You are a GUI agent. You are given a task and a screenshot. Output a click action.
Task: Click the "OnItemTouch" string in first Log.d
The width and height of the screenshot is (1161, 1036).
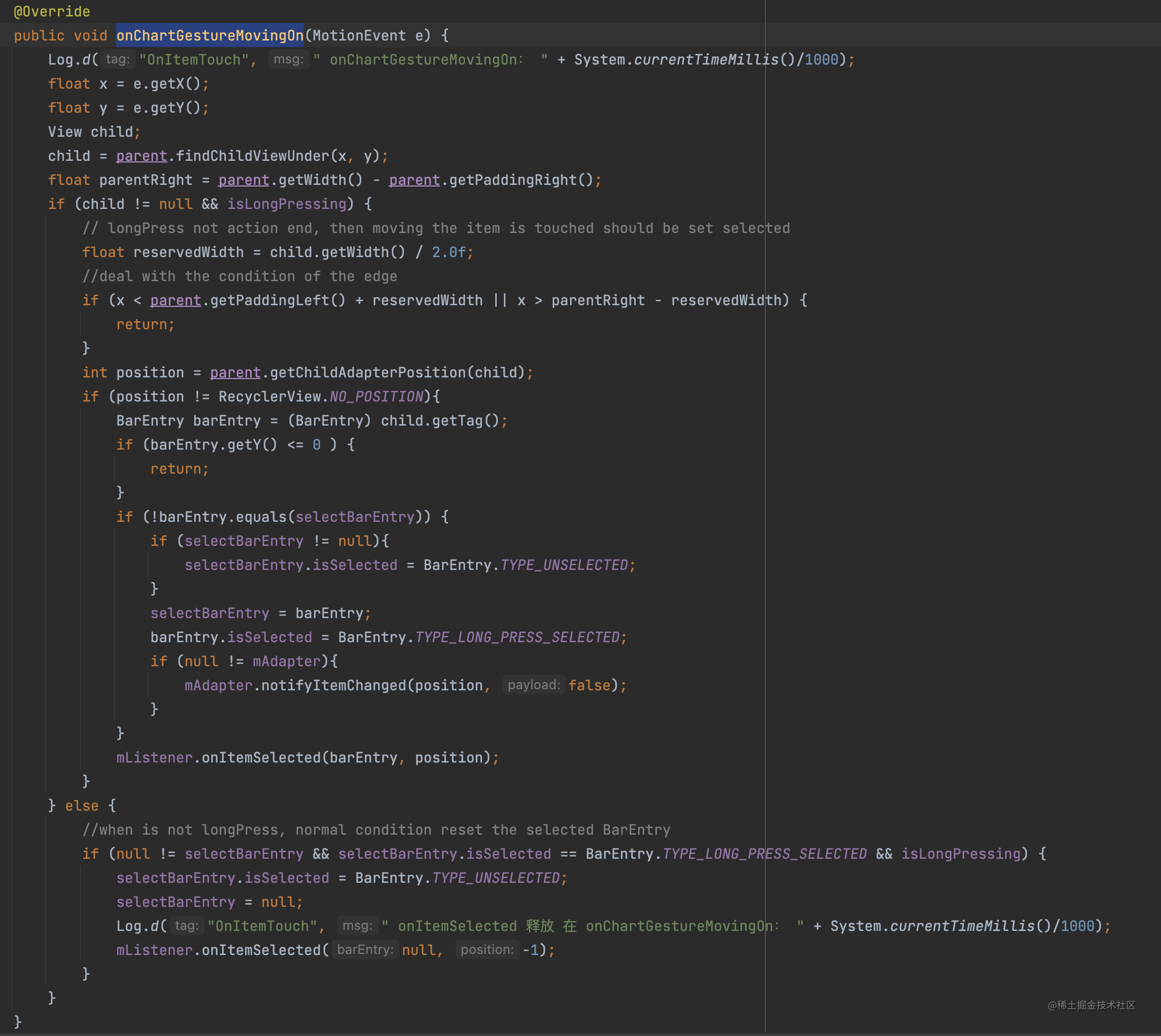[x=194, y=60]
